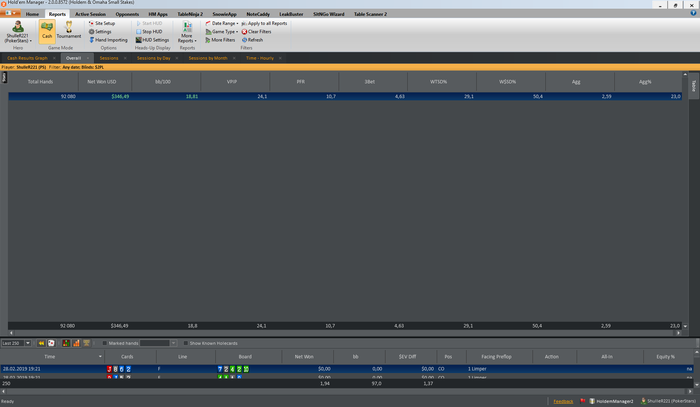Image resolution: width=700 pixels, height=407 pixels.
Task: Open the SnowieApp tab
Action: pos(225,14)
